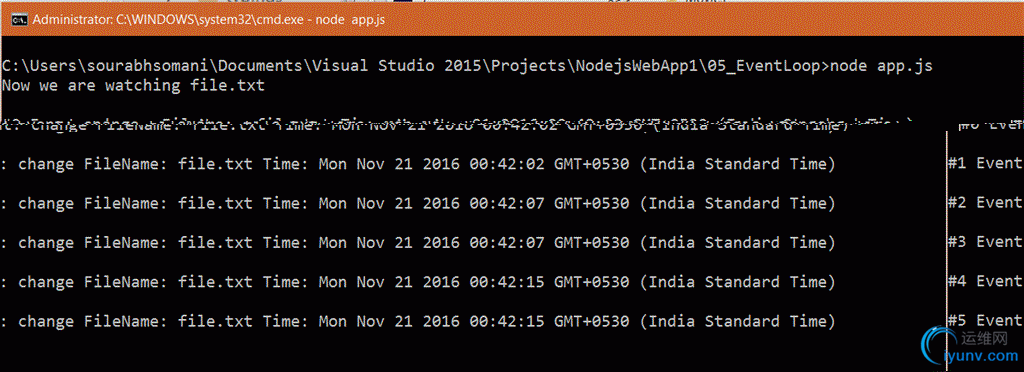Image resolution: width=1024 pixels, height=372 pixels.
Task: Click the '#3 Event' label on right
Action: 985,242
